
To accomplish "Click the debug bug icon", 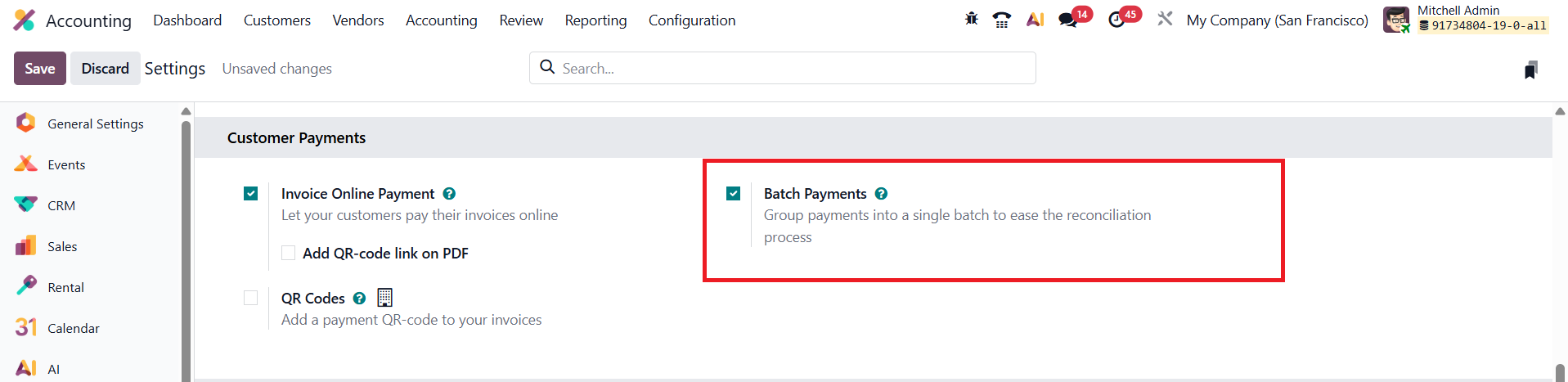I will point(971,19).
